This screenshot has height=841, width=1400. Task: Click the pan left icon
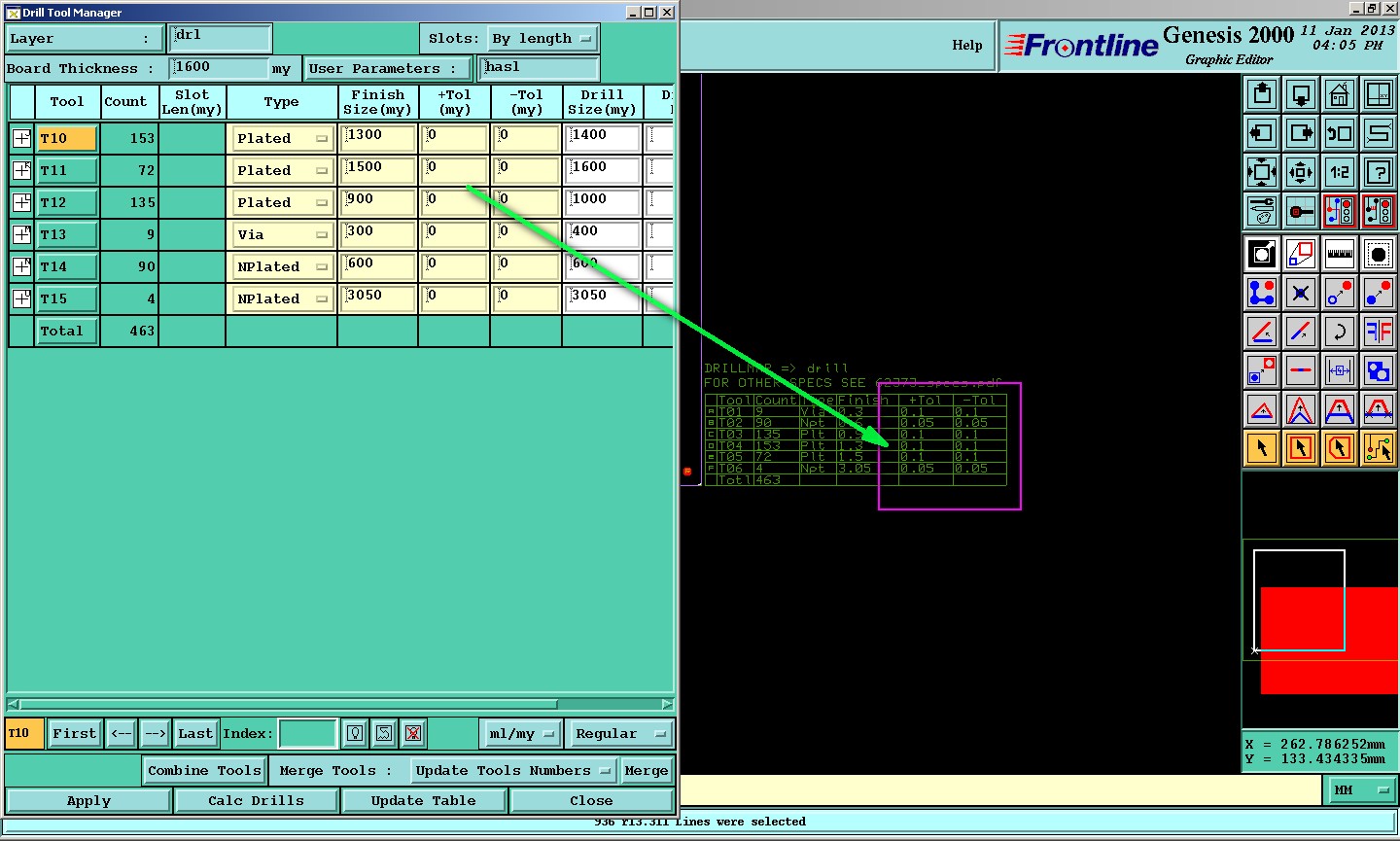point(1262,133)
